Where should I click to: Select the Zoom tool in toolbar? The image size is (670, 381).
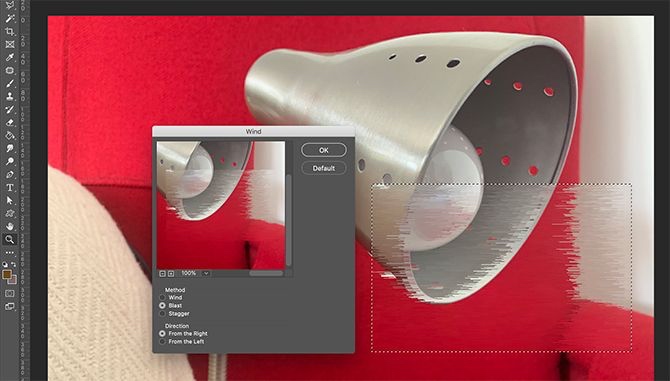(x=9, y=239)
